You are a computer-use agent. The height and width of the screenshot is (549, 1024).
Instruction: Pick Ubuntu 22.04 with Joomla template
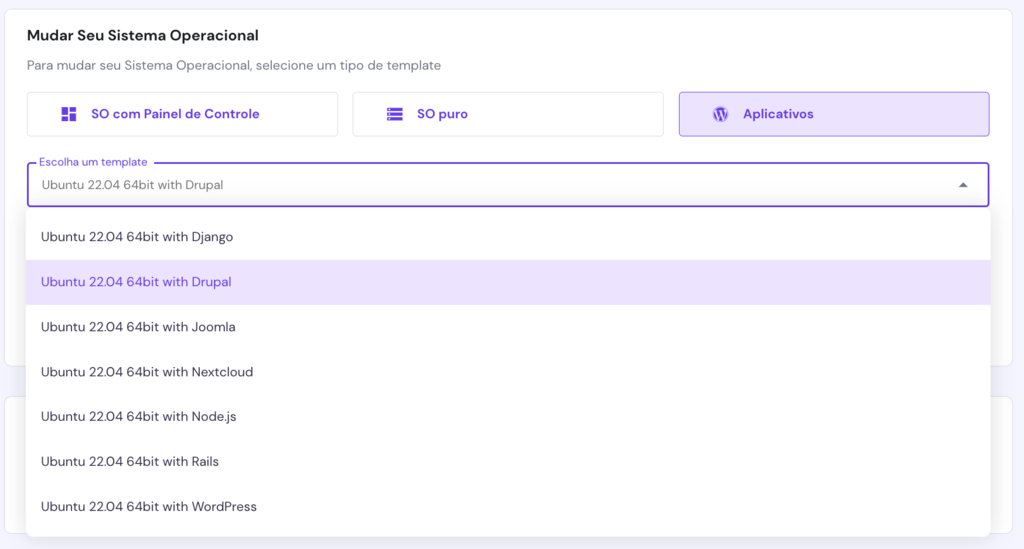coord(138,327)
